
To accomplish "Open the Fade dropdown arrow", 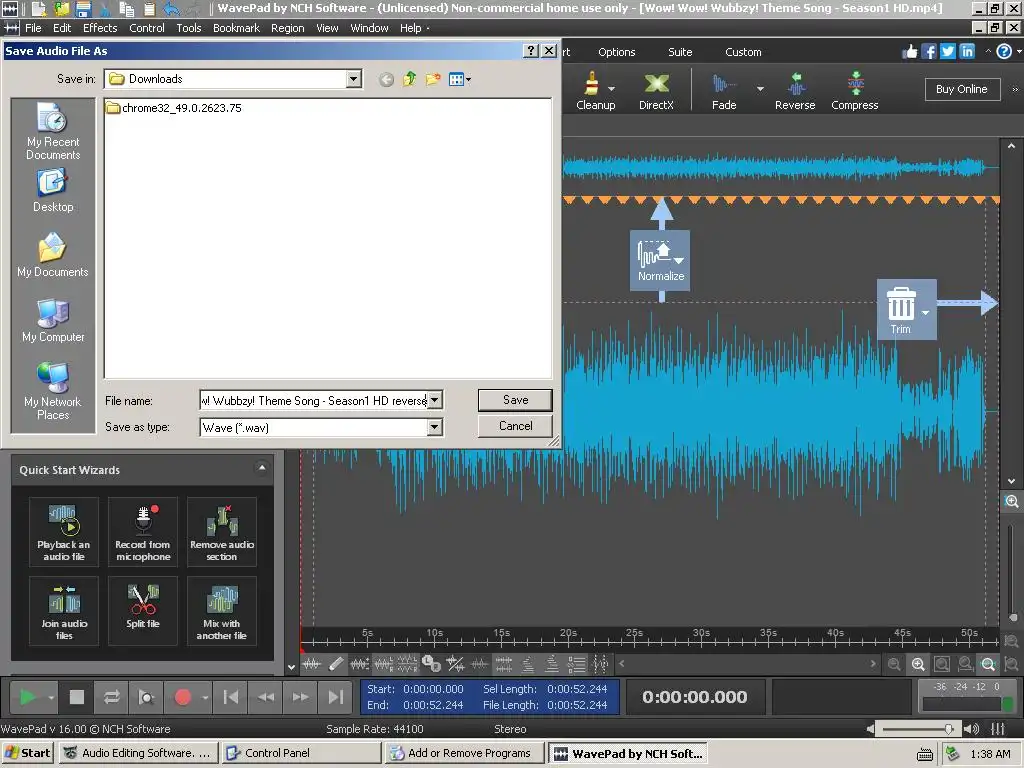I will click(760, 89).
